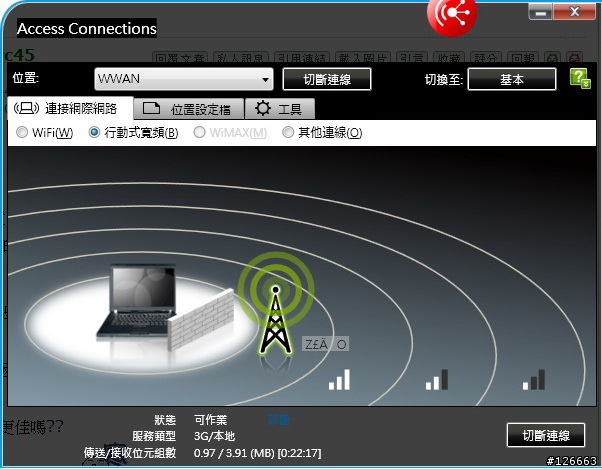Select the weakest signal bars icon
This screenshot has width=602, height=469.
[534, 380]
